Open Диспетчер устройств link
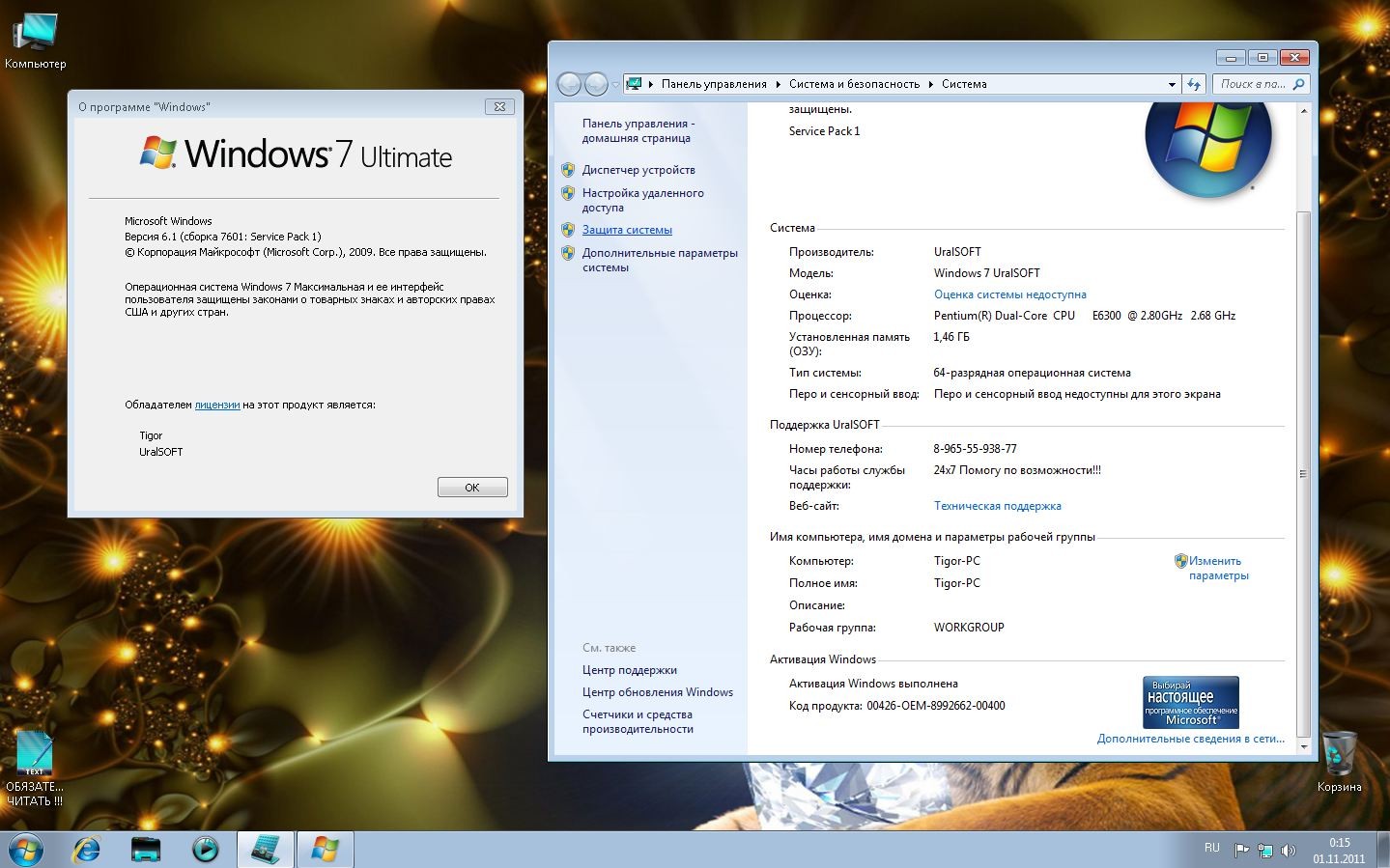Image resolution: width=1390 pixels, height=868 pixels. coord(638,170)
